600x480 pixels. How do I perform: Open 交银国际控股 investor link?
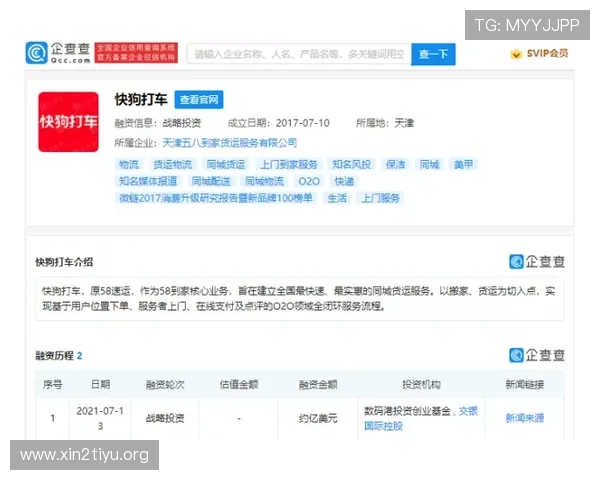(421, 418)
